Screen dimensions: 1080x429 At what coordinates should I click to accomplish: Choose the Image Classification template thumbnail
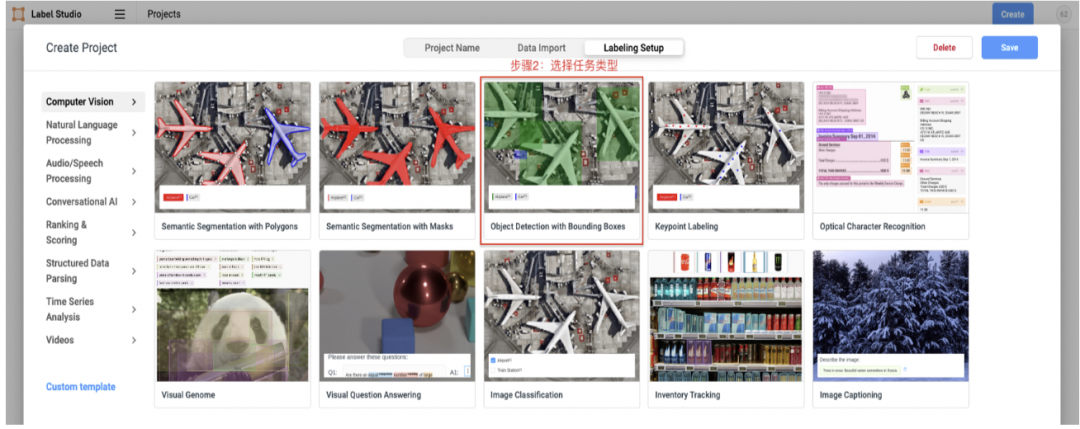click(561, 316)
